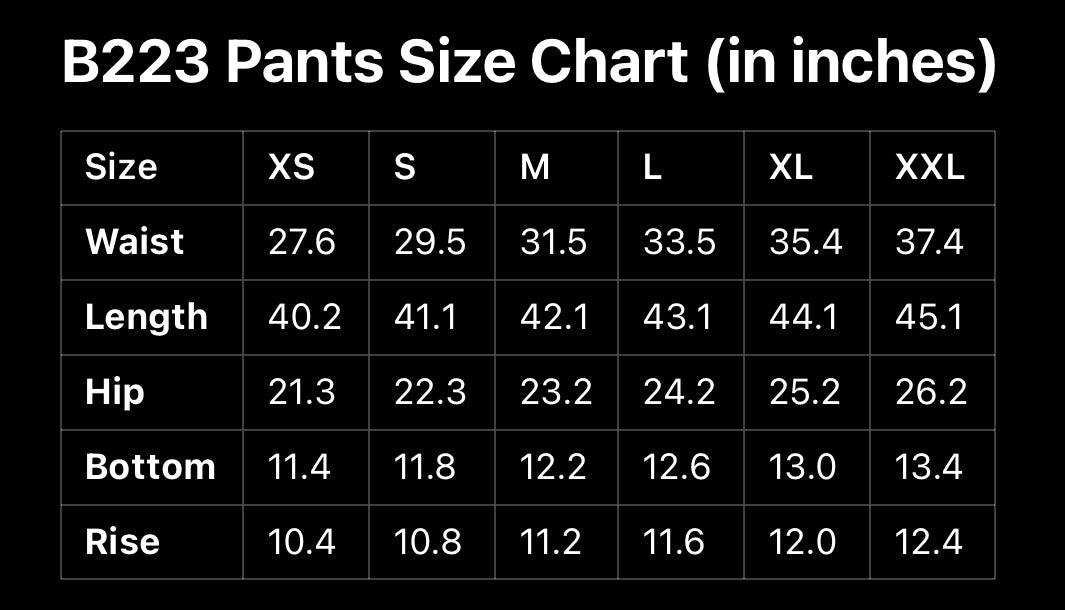Click the bottom value 12.6 for L

tap(679, 467)
